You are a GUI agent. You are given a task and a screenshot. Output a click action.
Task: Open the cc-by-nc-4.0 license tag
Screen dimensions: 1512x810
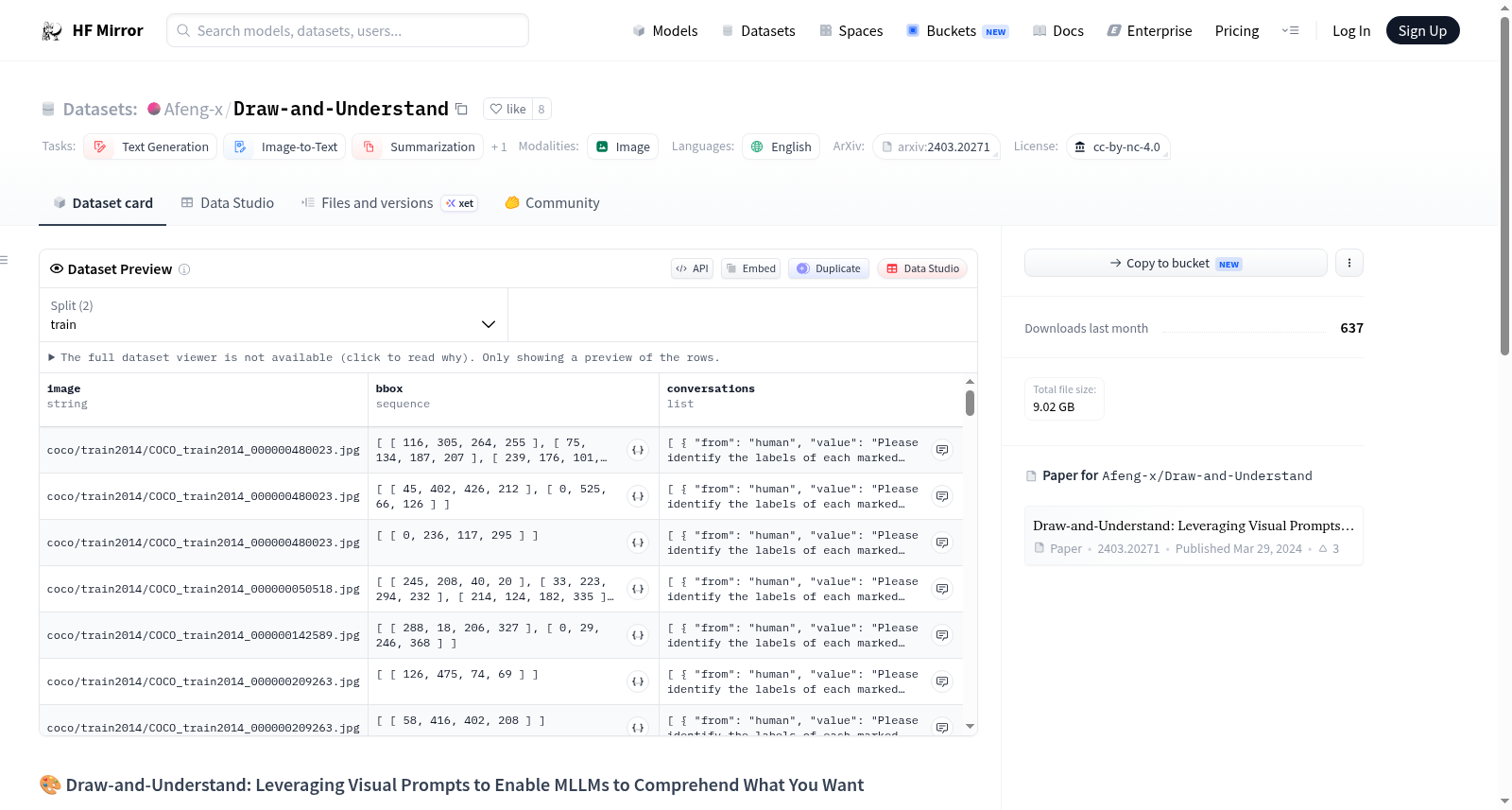click(1118, 146)
